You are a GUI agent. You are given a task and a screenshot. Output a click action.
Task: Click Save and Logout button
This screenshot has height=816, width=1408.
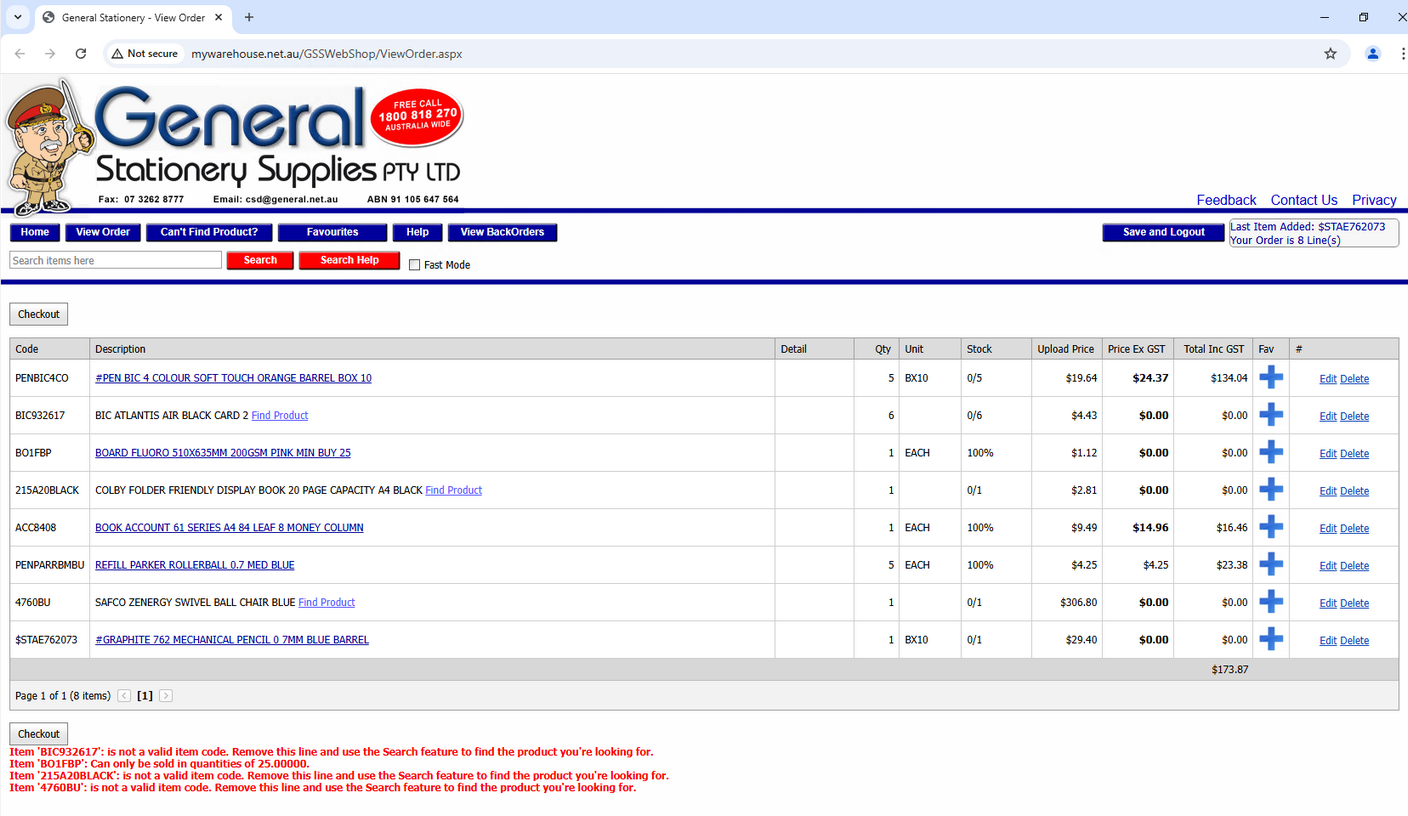click(1163, 232)
